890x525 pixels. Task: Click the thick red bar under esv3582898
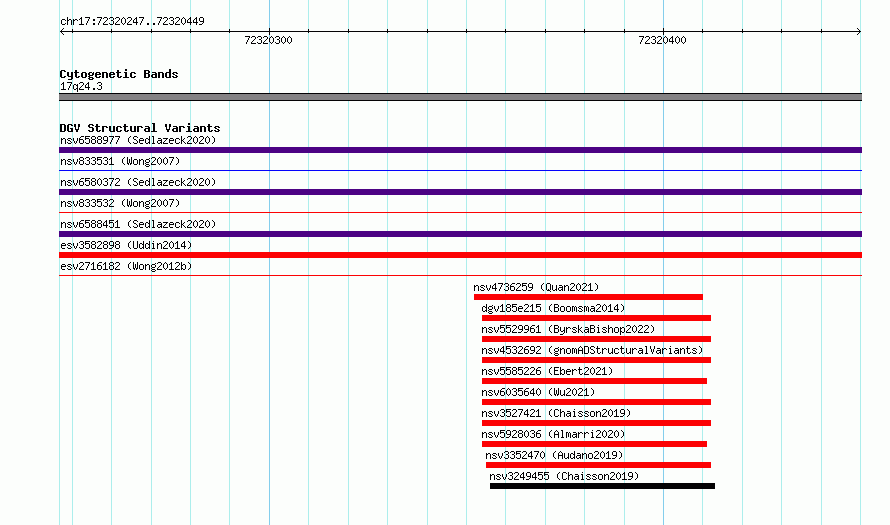460,255
